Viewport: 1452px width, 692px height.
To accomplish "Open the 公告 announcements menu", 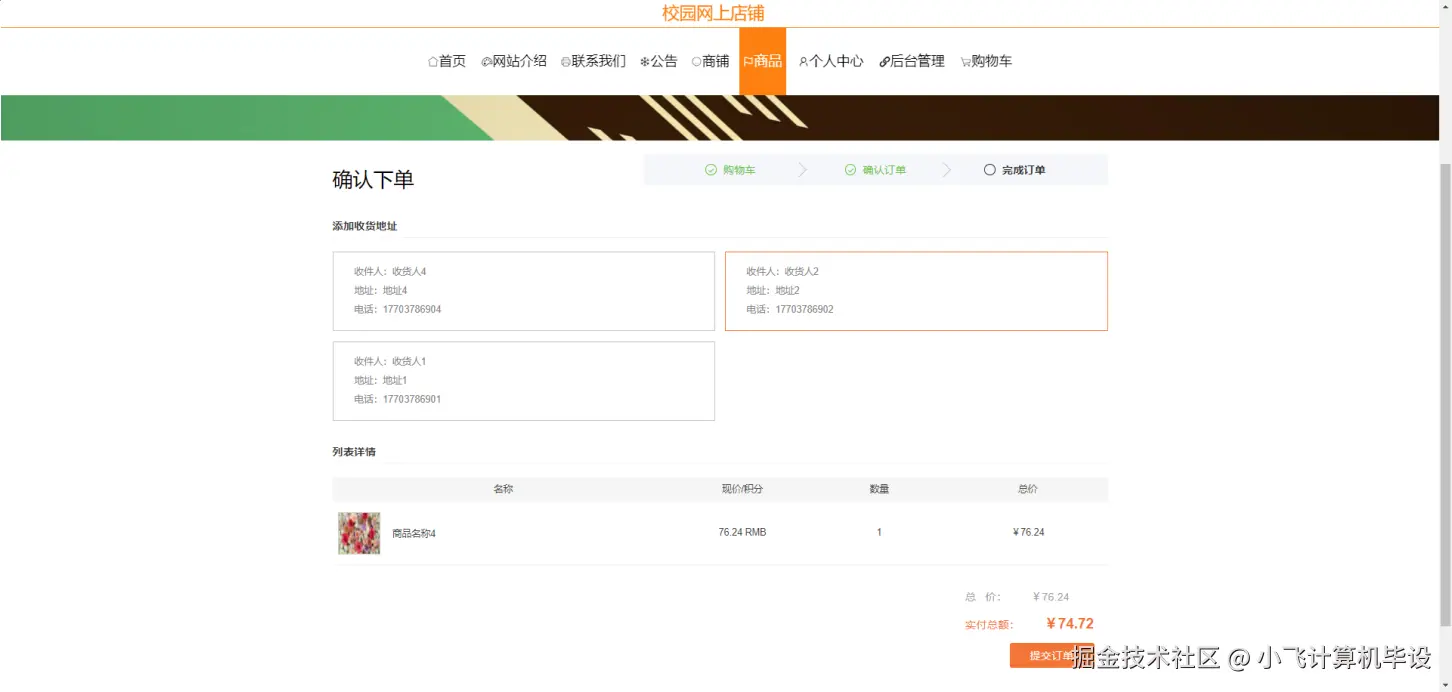I will pos(658,61).
